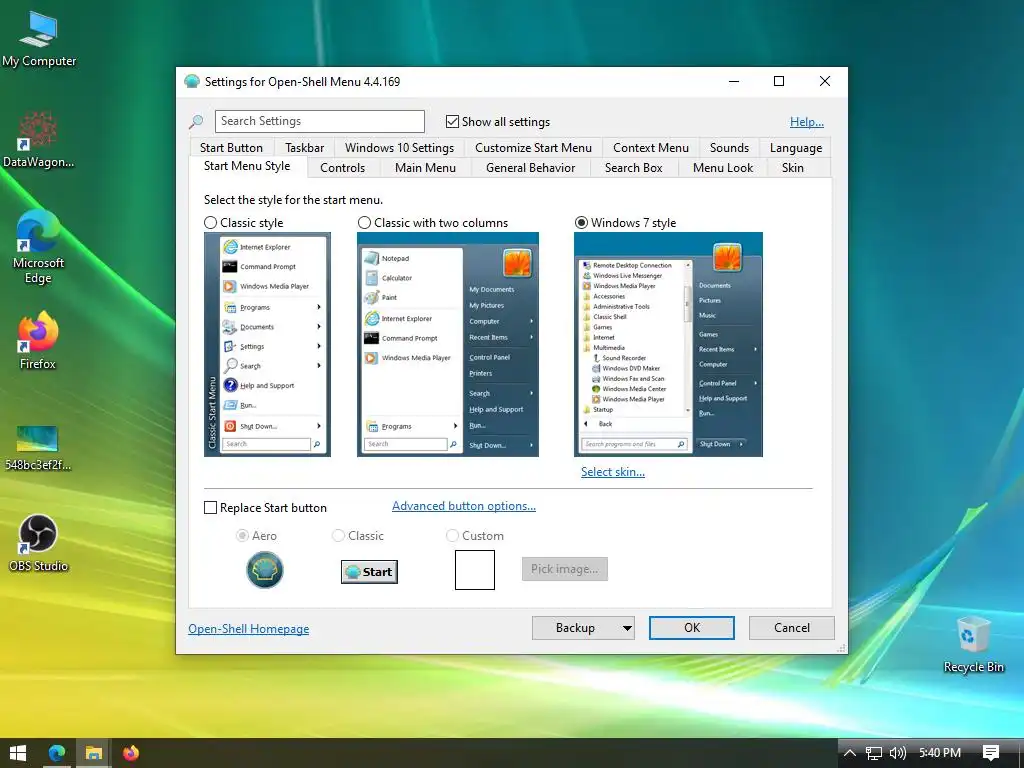This screenshot has width=1024, height=768.
Task: Open the DataWagon desktop shortcut
Action: (x=38, y=140)
